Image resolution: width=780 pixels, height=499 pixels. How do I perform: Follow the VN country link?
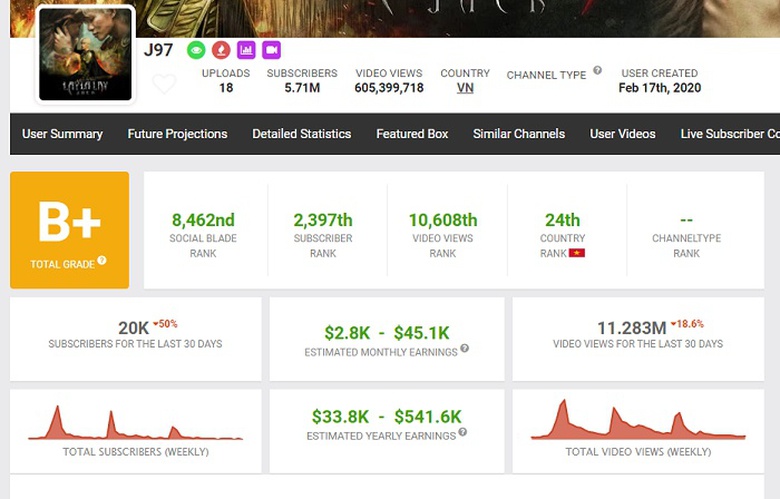[x=465, y=88]
